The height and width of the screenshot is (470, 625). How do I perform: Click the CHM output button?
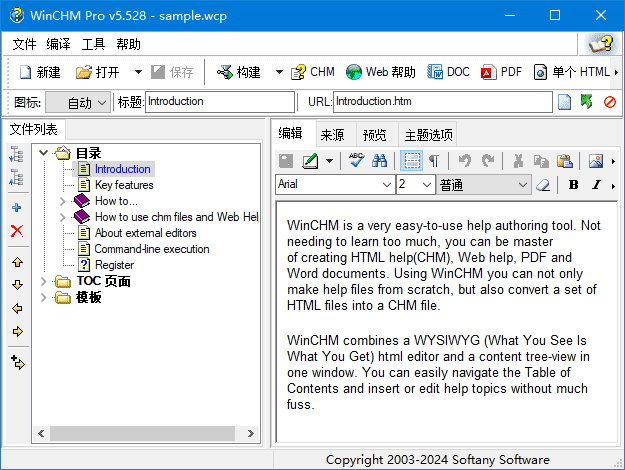(x=313, y=72)
